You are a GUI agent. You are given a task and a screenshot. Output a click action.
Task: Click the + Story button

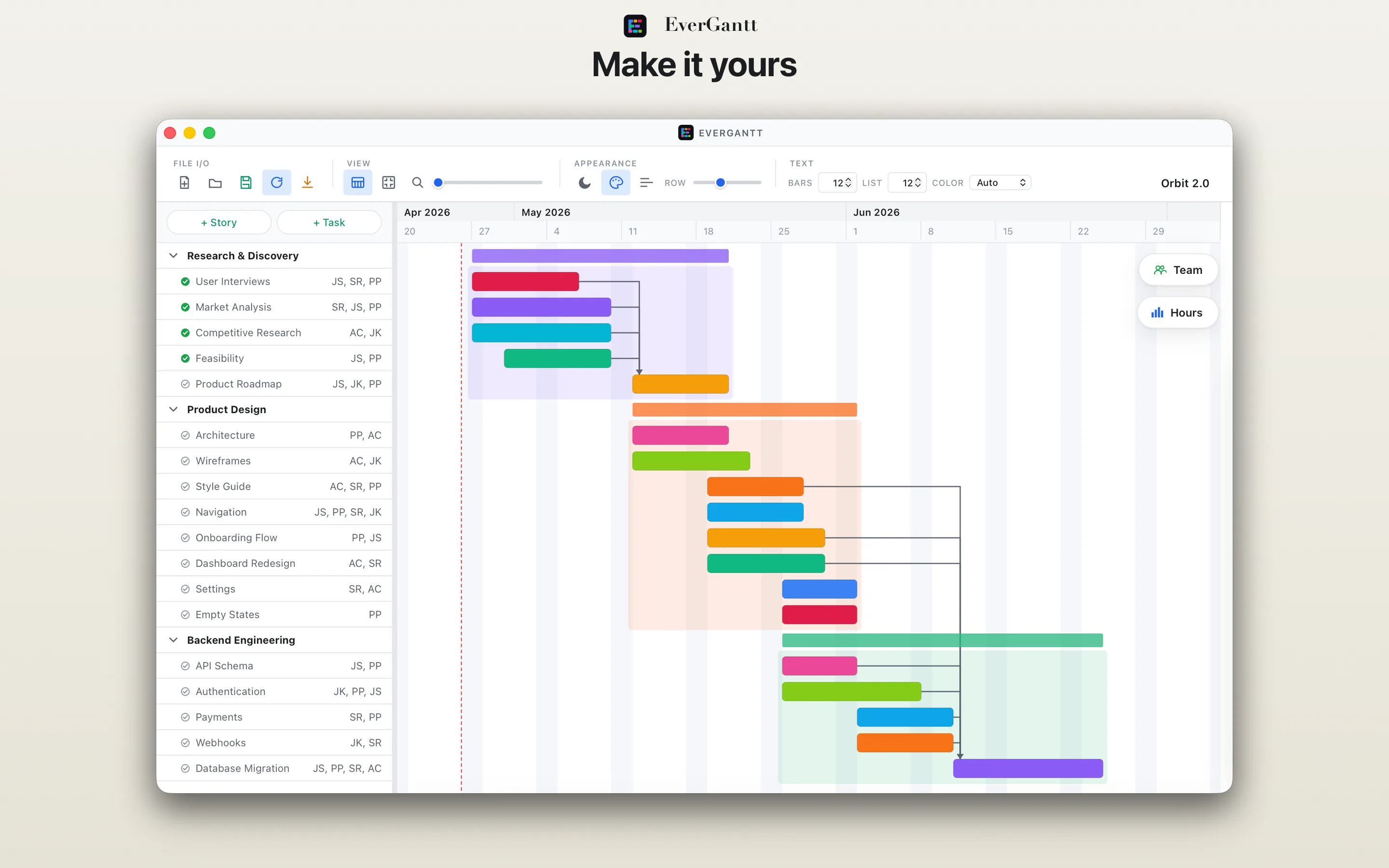218,222
